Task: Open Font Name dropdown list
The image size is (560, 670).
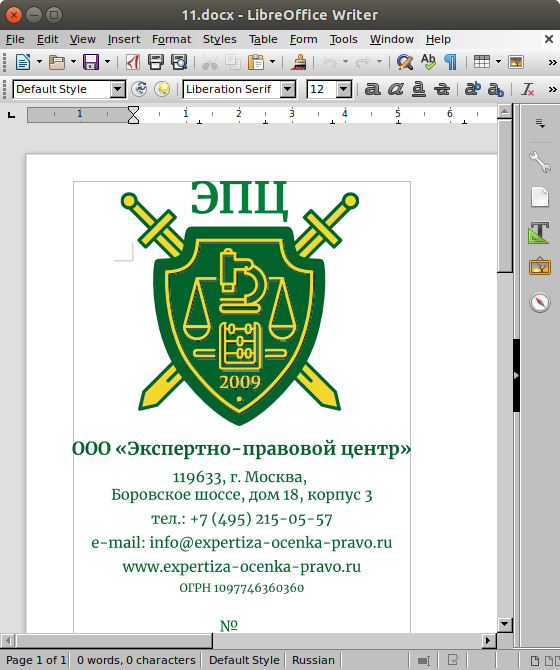Action: coord(287,89)
